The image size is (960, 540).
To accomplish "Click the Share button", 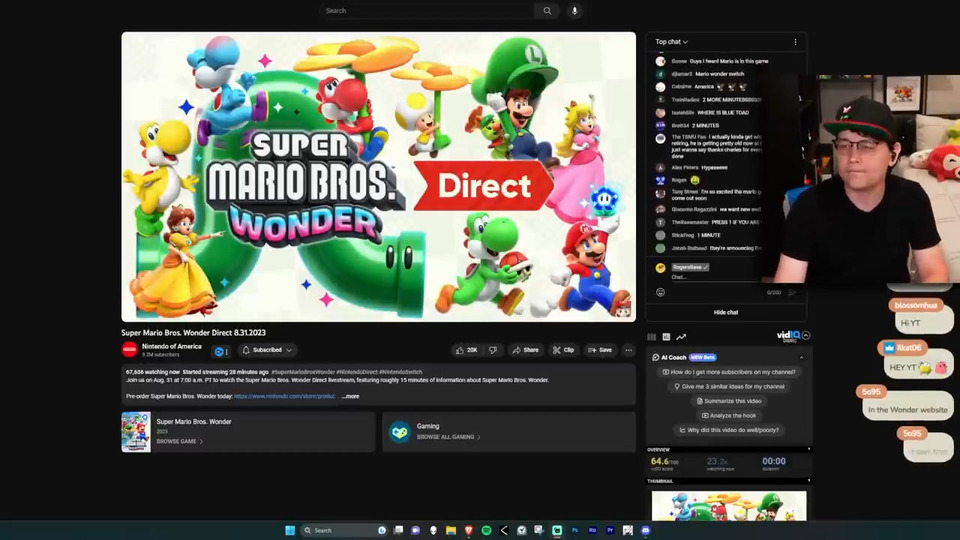I will (525, 350).
